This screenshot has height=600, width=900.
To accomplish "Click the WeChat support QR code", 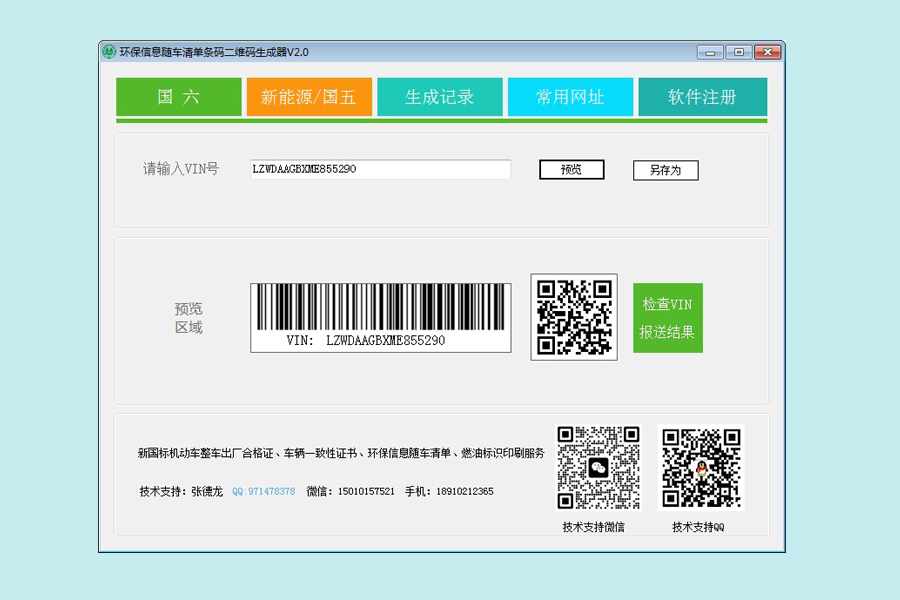I will click(x=598, y=467).
